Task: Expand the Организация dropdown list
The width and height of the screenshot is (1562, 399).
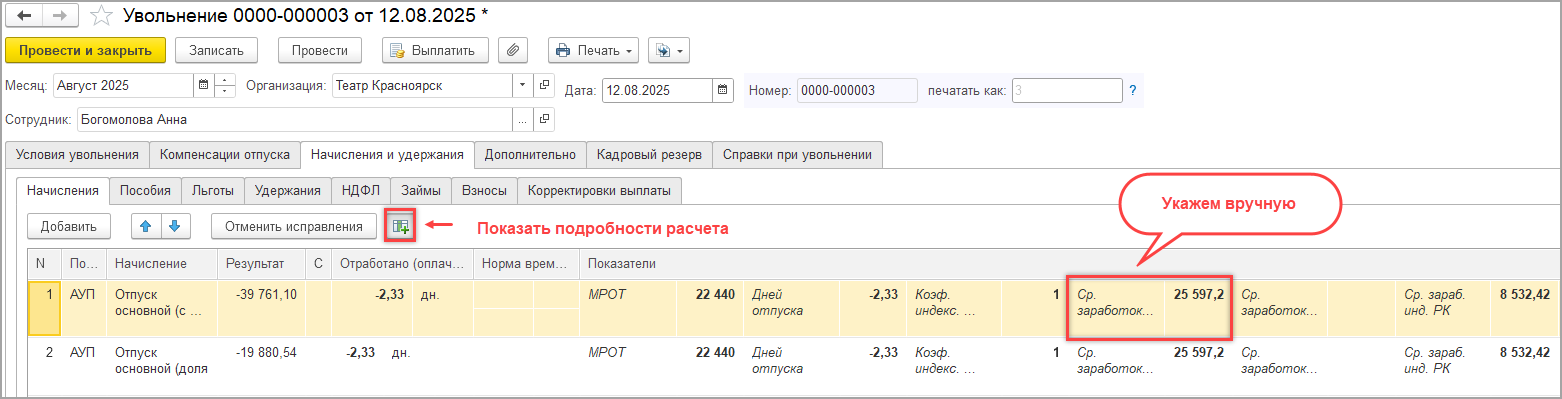Action: (x=523, y=85)
